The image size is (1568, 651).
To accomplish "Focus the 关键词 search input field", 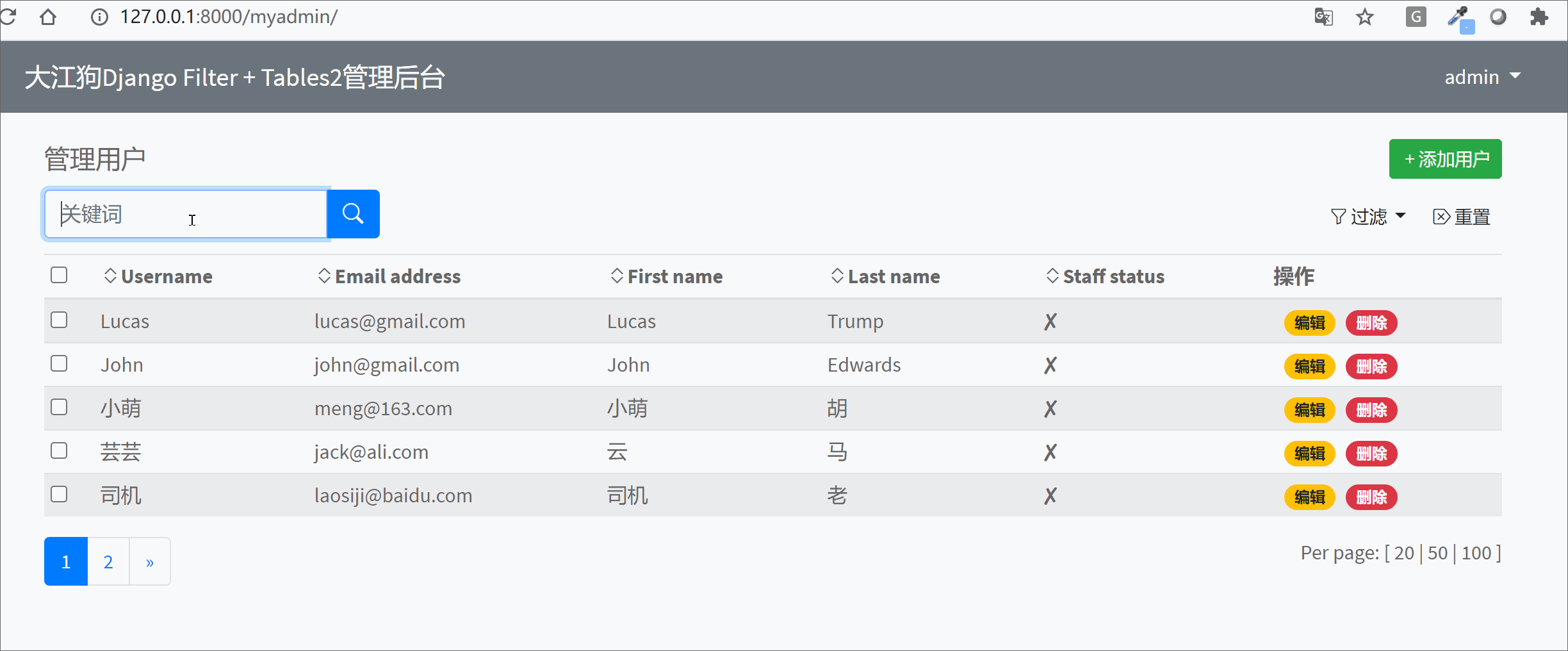I will 186,214.
